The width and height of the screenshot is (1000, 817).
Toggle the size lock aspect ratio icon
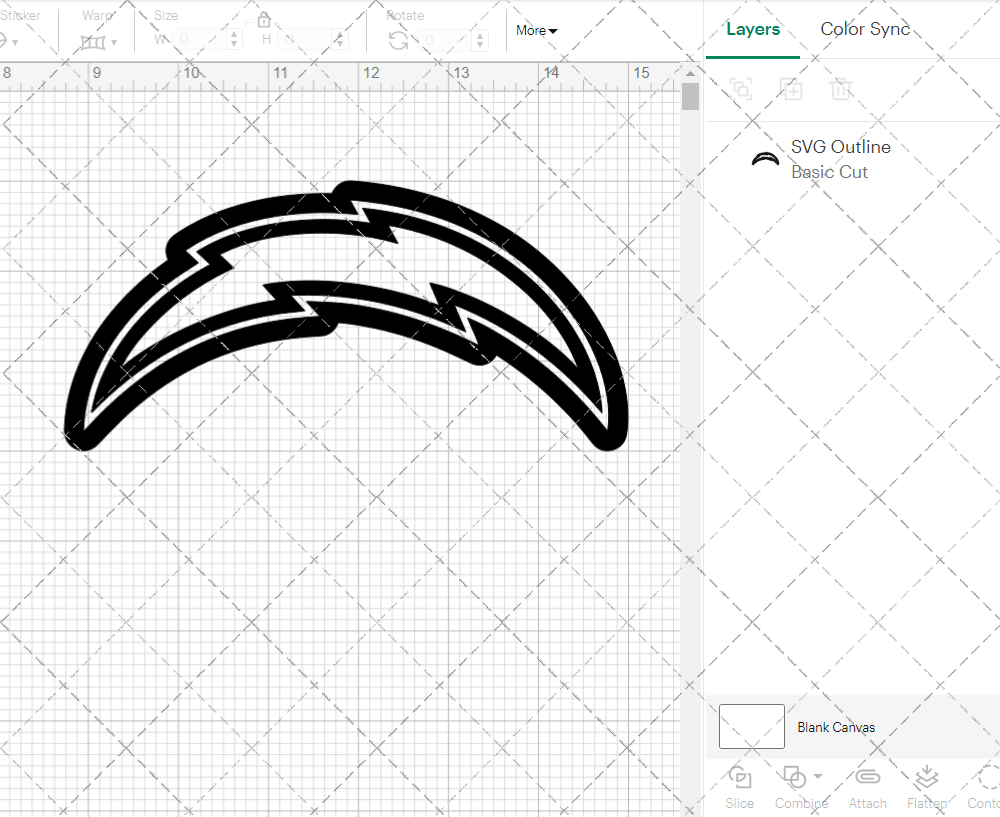click(x=264, y=20)
